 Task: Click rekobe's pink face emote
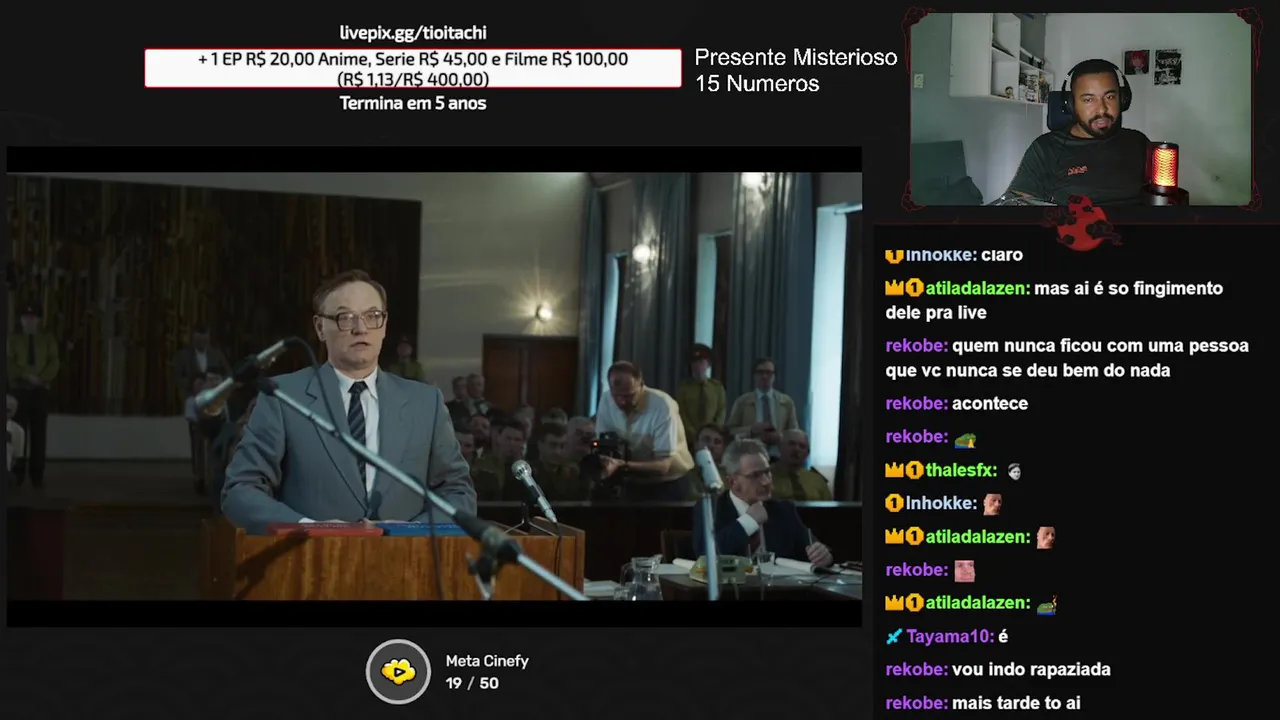point(964,571)
